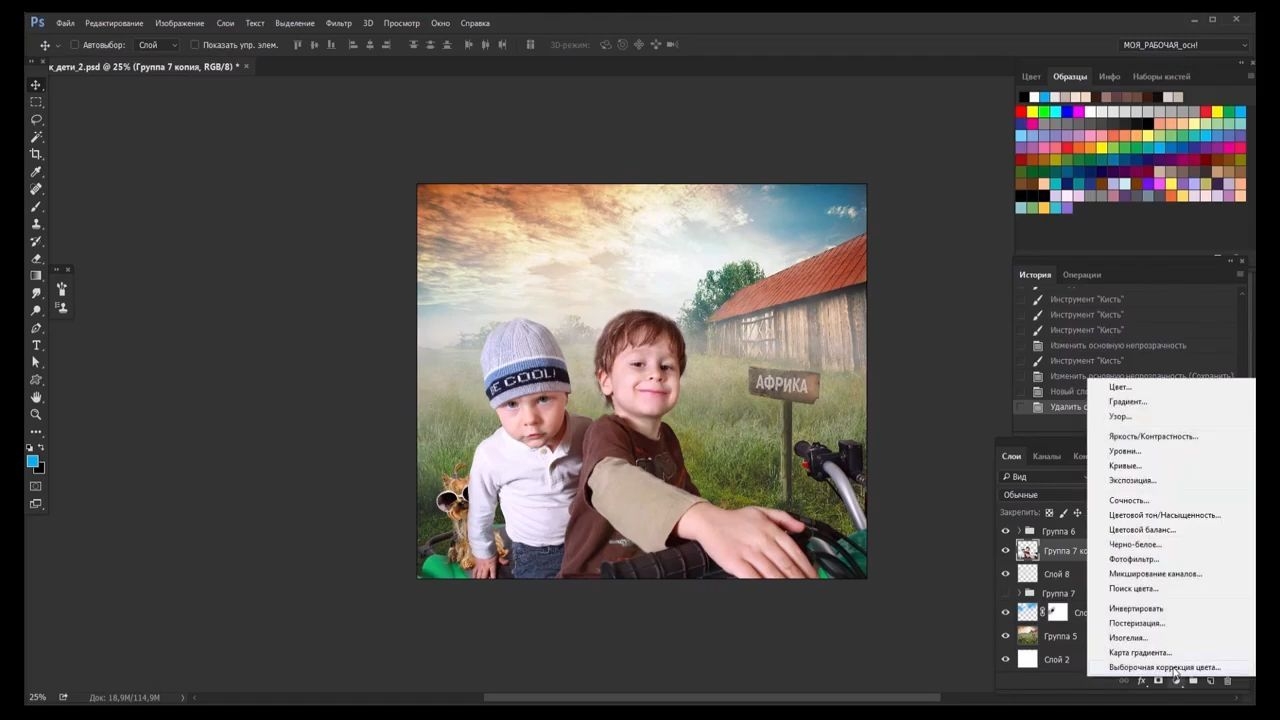Toggle Quick Mask mode

click(36, 486)
